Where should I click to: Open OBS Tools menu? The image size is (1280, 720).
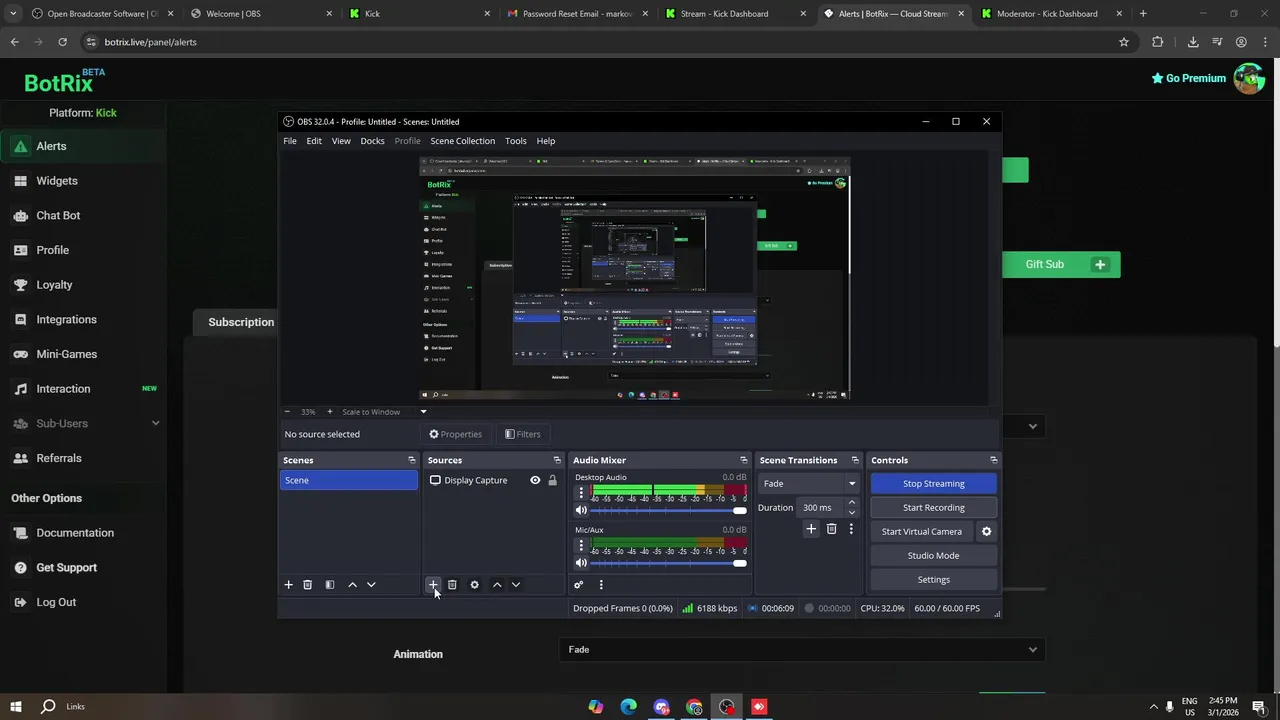click(x=515, y=141)
